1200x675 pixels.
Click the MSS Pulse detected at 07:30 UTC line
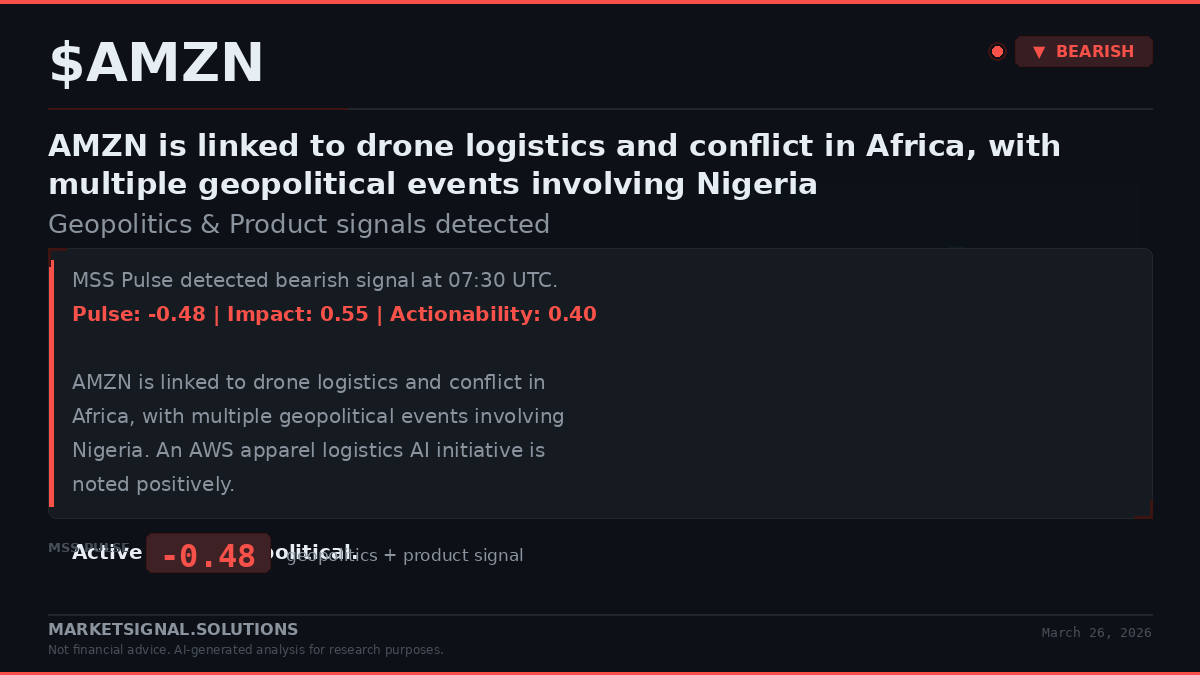(x=315, y=280)
